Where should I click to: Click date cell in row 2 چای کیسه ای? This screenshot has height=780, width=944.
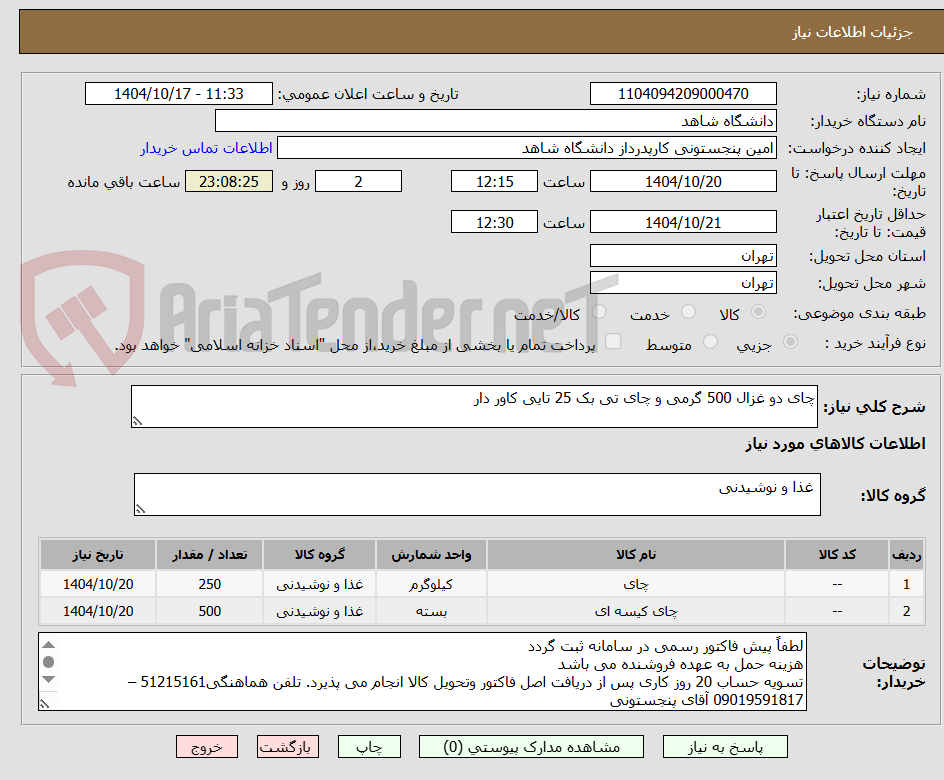[x=98, y=611]
